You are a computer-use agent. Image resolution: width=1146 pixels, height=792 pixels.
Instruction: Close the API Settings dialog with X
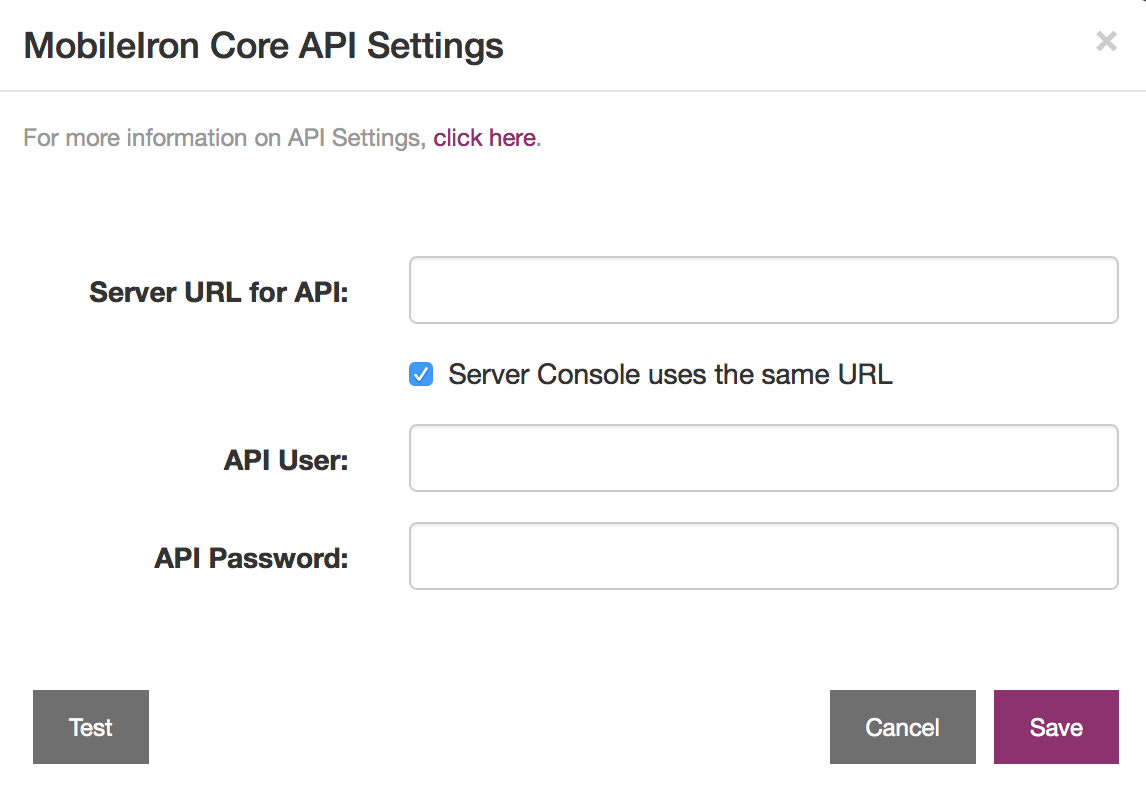tap(1107, 42)
